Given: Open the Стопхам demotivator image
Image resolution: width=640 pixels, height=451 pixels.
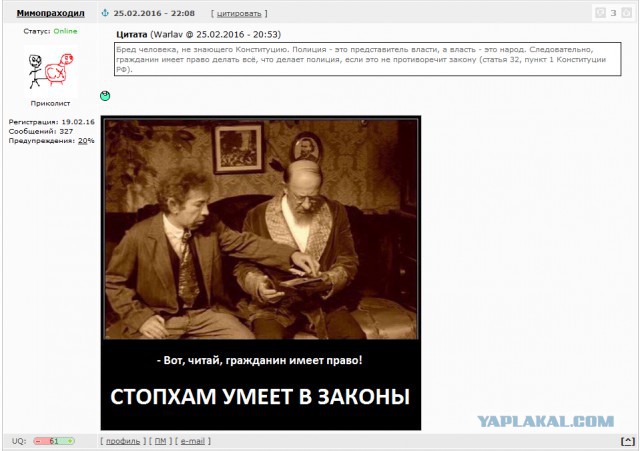Looking at the screenshot, I should click(261, 273).
